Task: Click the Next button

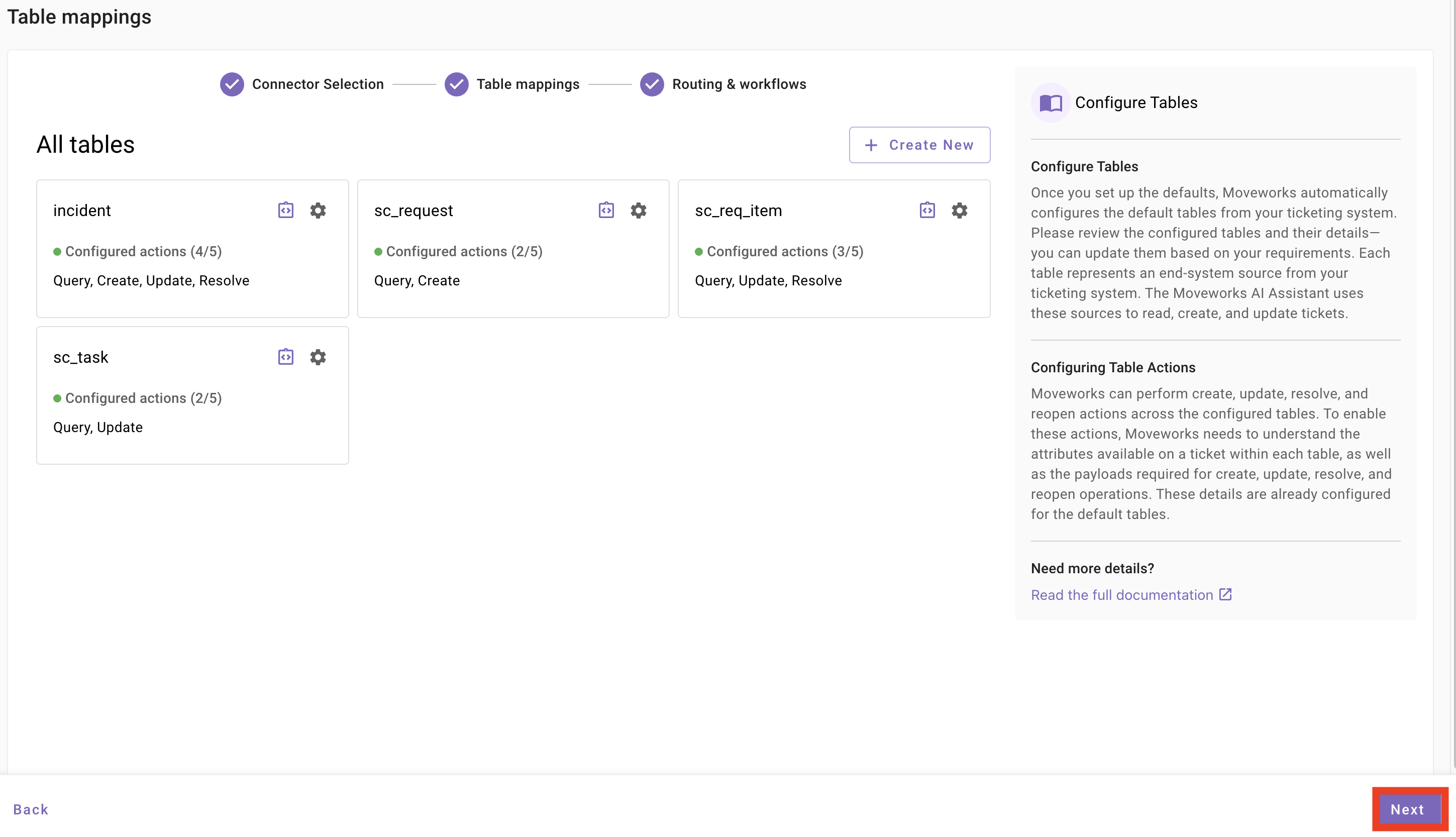Action: click(x=1409, y=809)
